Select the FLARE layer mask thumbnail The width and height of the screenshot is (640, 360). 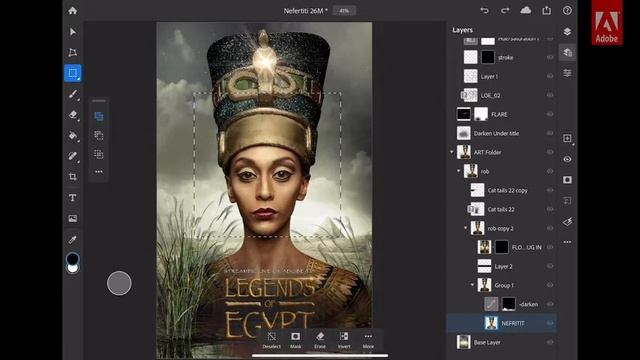[481, 114]
